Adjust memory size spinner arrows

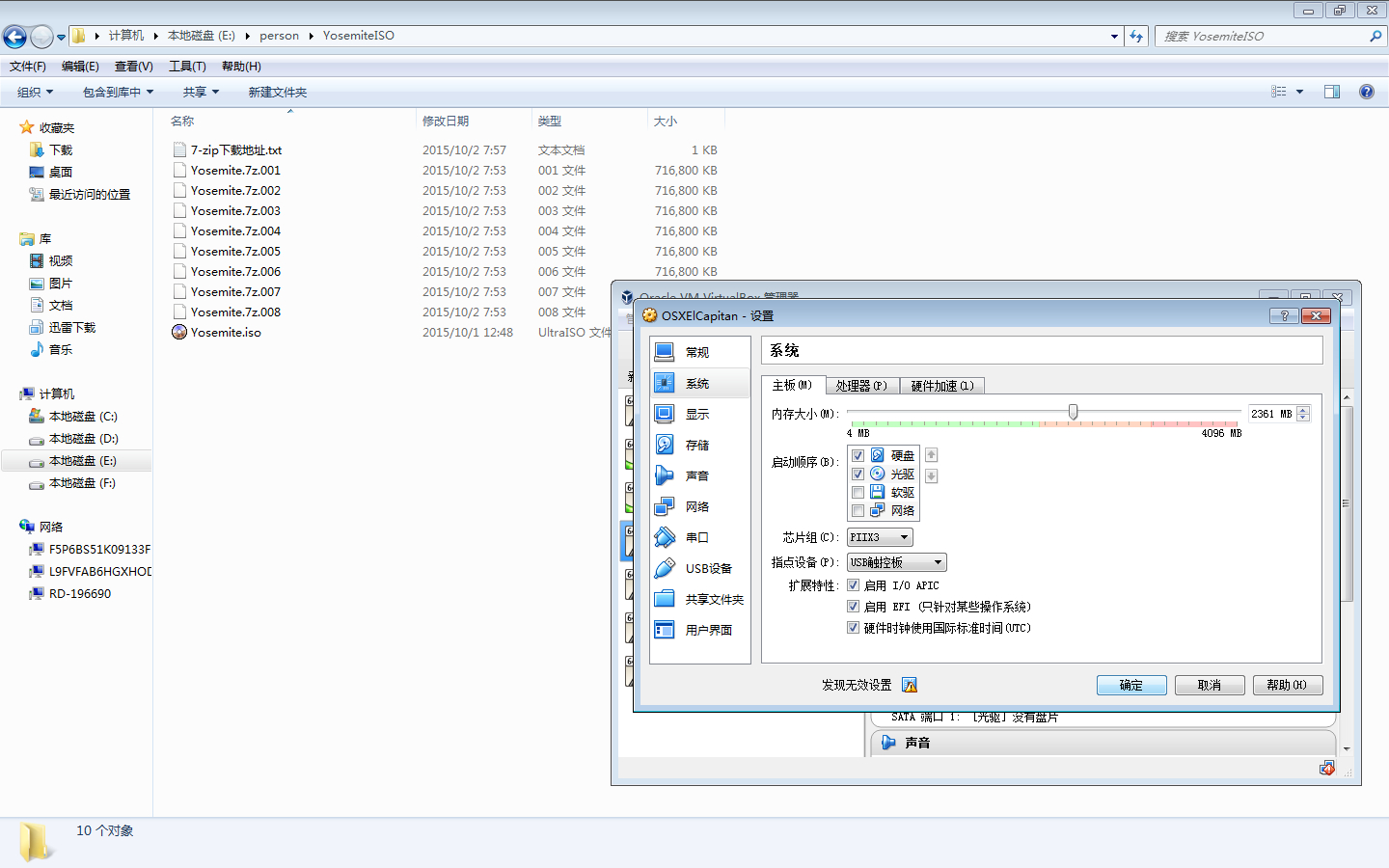point(1303,414)
